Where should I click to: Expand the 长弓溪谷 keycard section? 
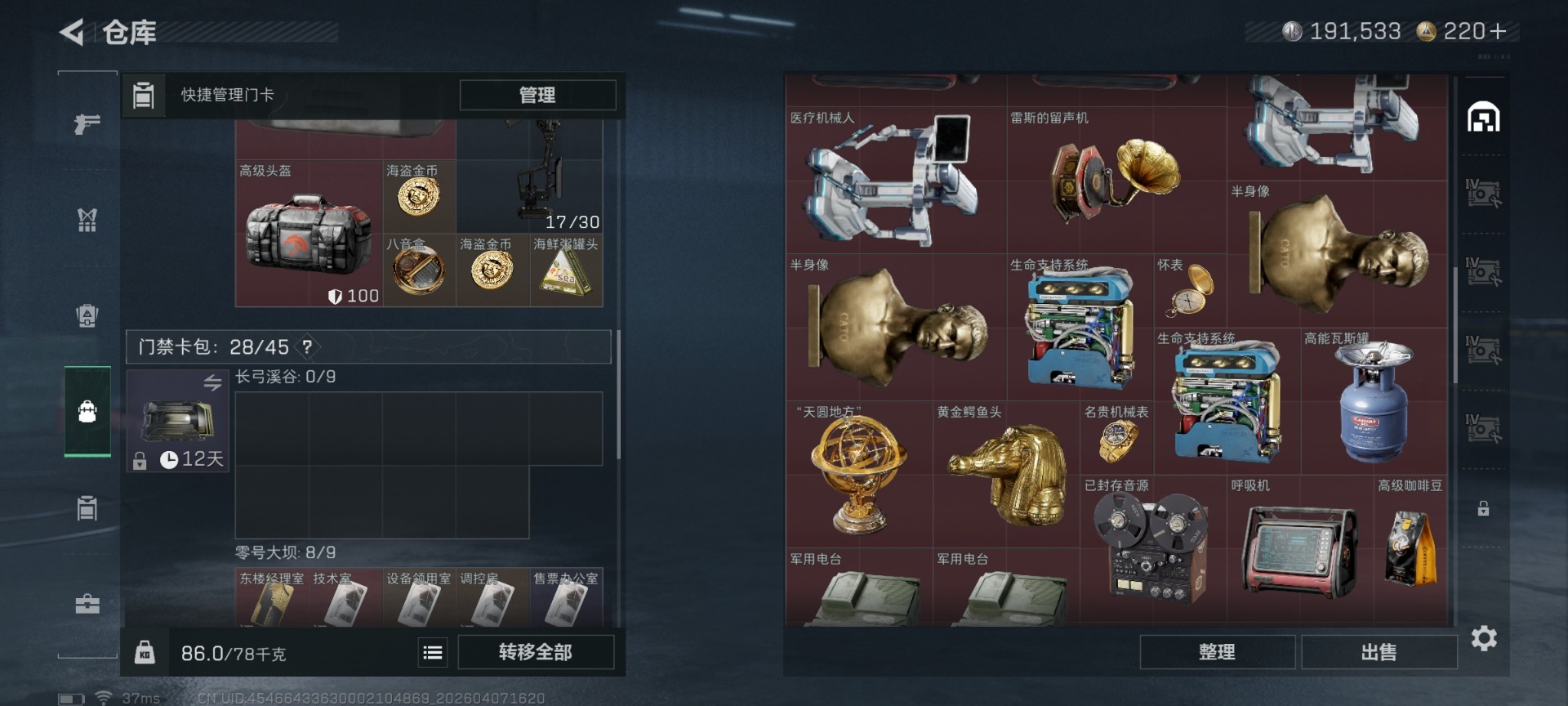click(x=286, y=377)
